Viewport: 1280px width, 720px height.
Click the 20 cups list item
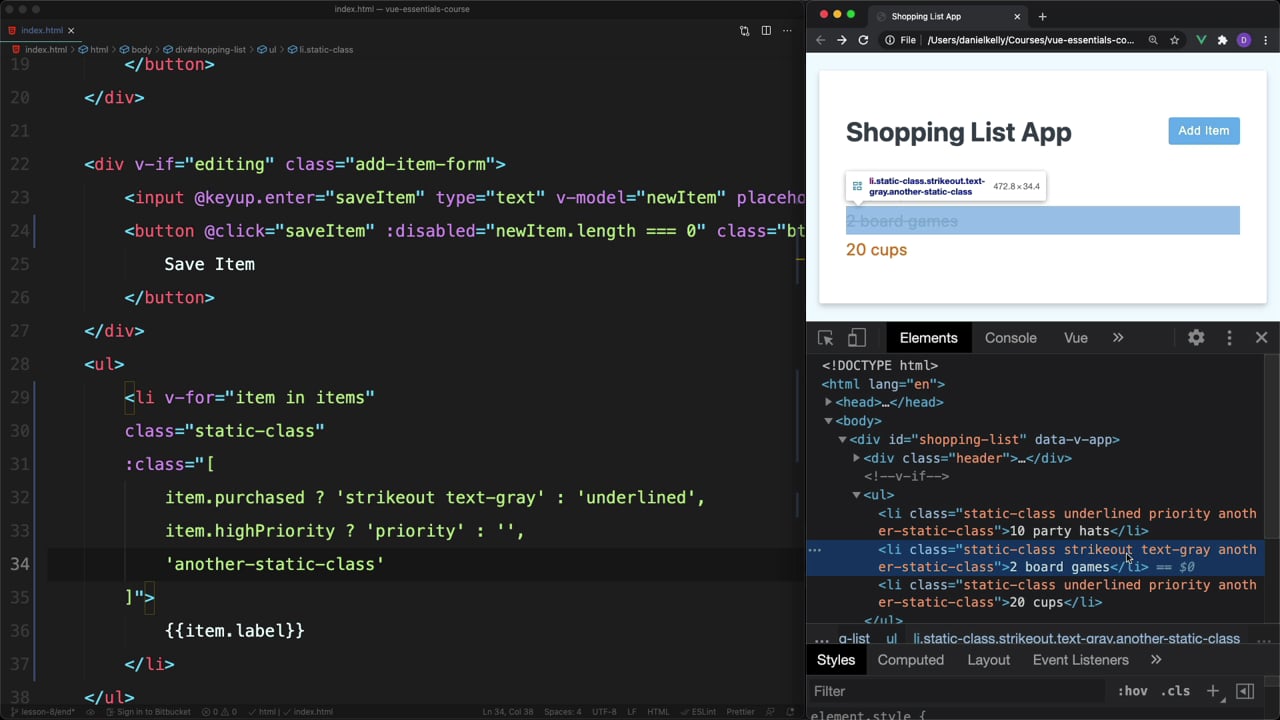876,250
